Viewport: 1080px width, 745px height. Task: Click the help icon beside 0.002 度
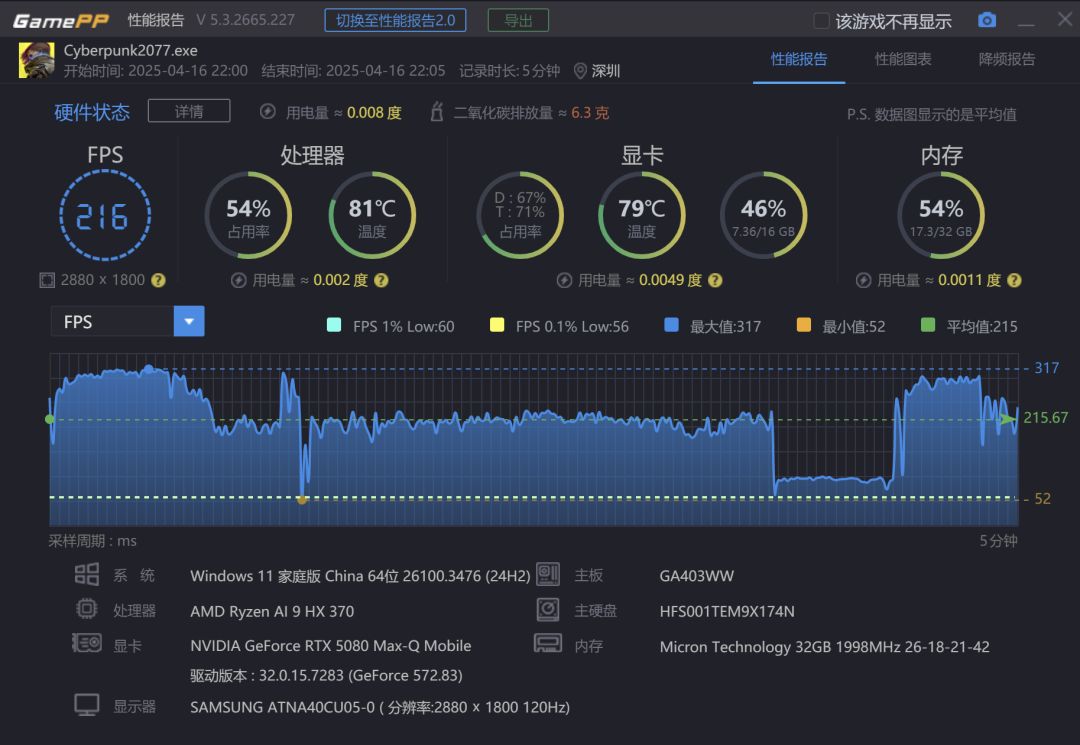tap(381, 280)
